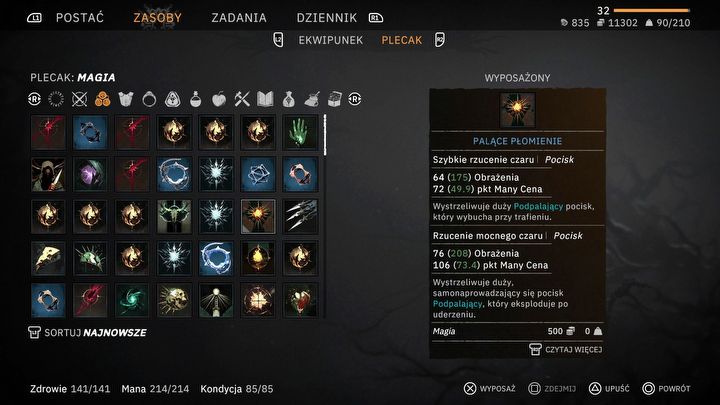Select the hooded assassin with dagger item
The height and width of the screenshot is (405, 720).
(48, 174)
